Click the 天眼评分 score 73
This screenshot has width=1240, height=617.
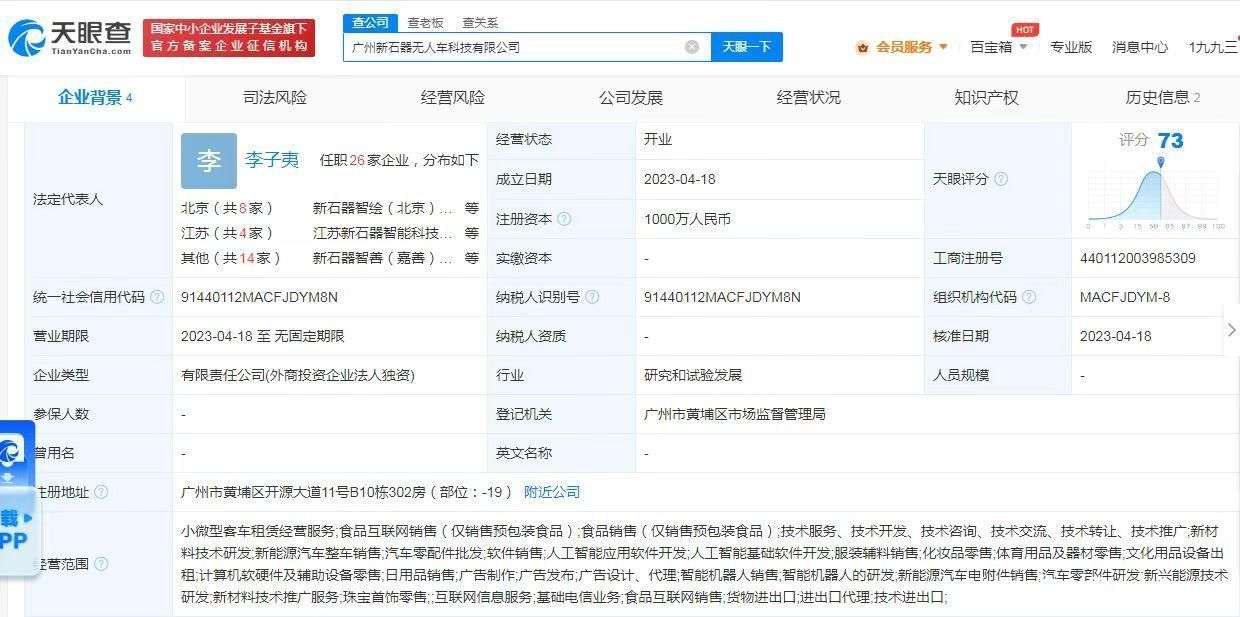point(1170,141)
